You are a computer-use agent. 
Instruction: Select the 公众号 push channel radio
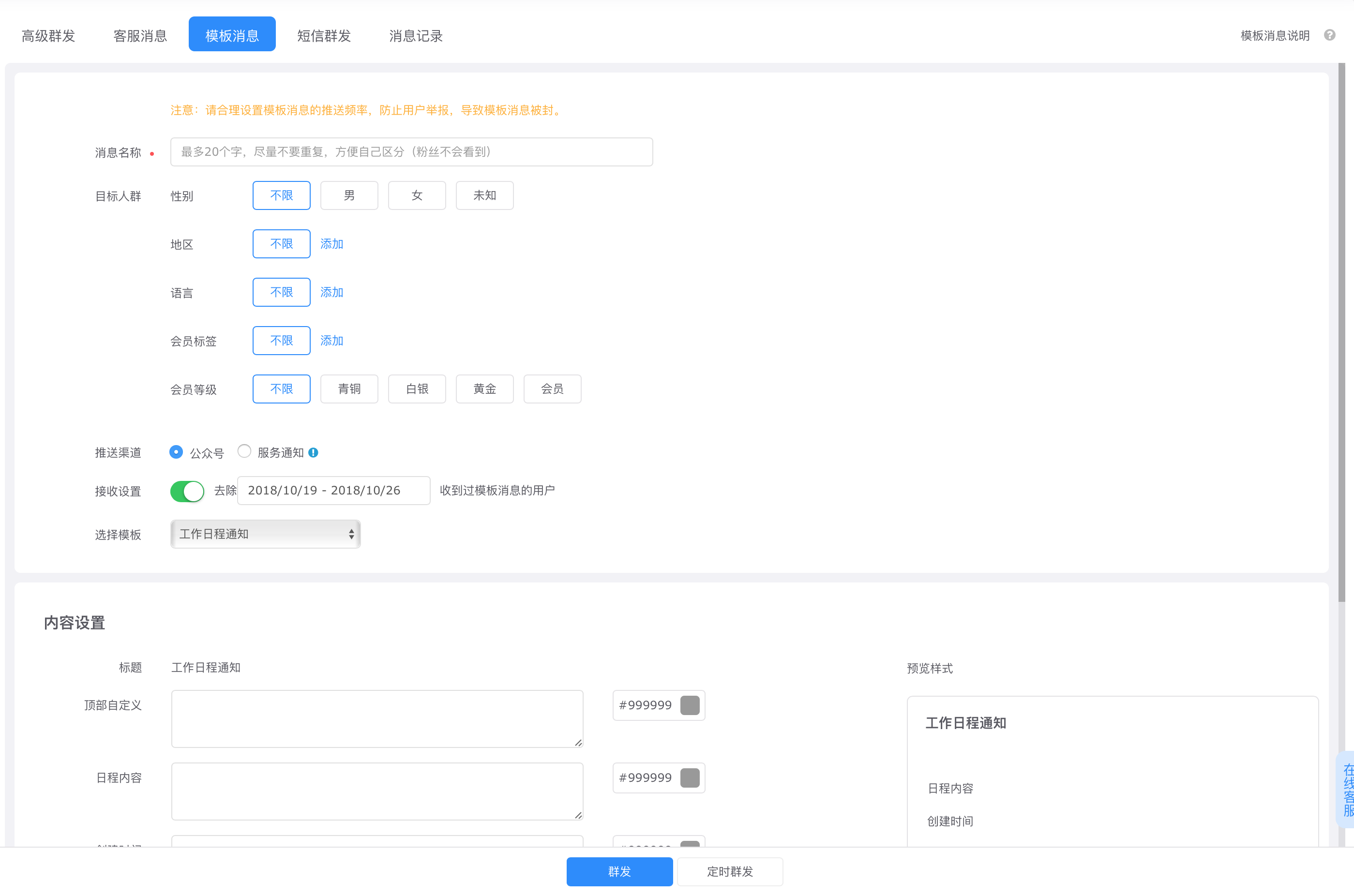coord(176,452)
